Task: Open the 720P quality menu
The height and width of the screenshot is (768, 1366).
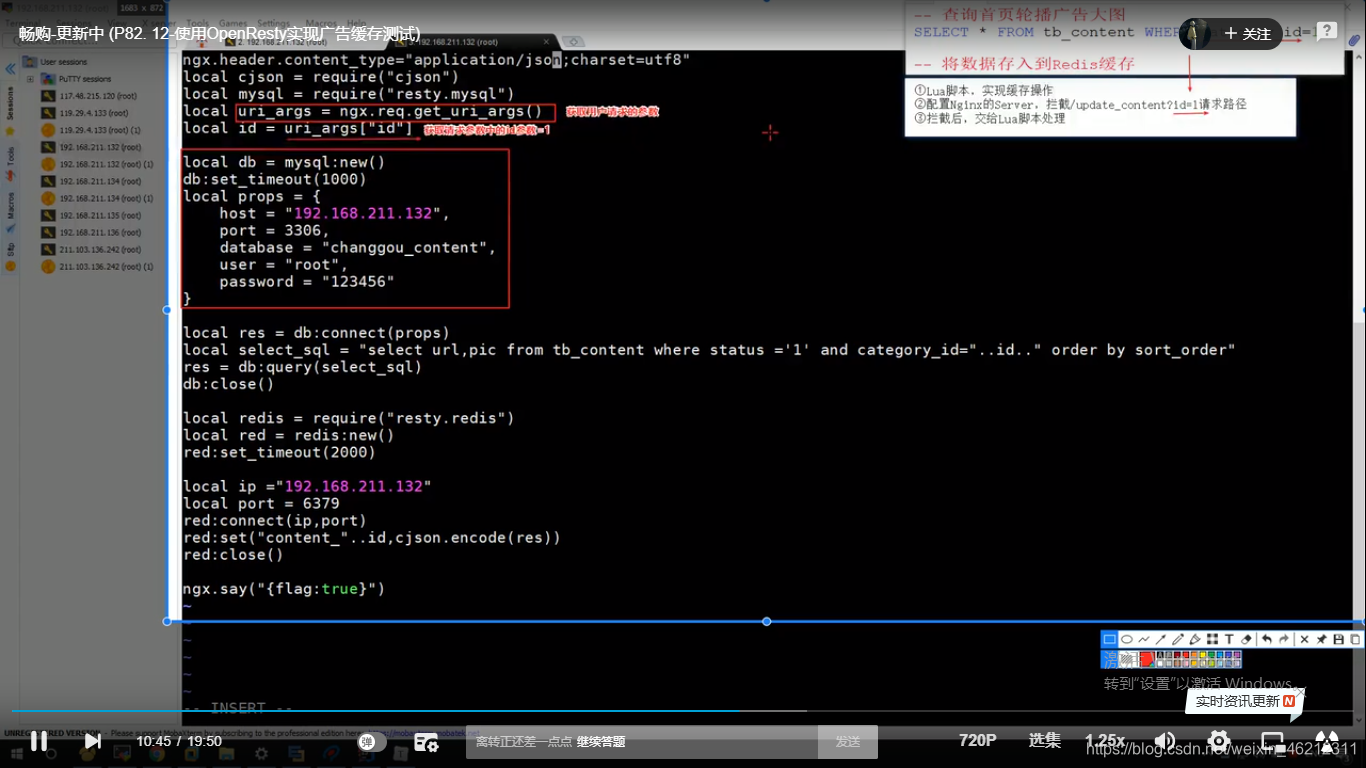Action: [x=977, y=741]
